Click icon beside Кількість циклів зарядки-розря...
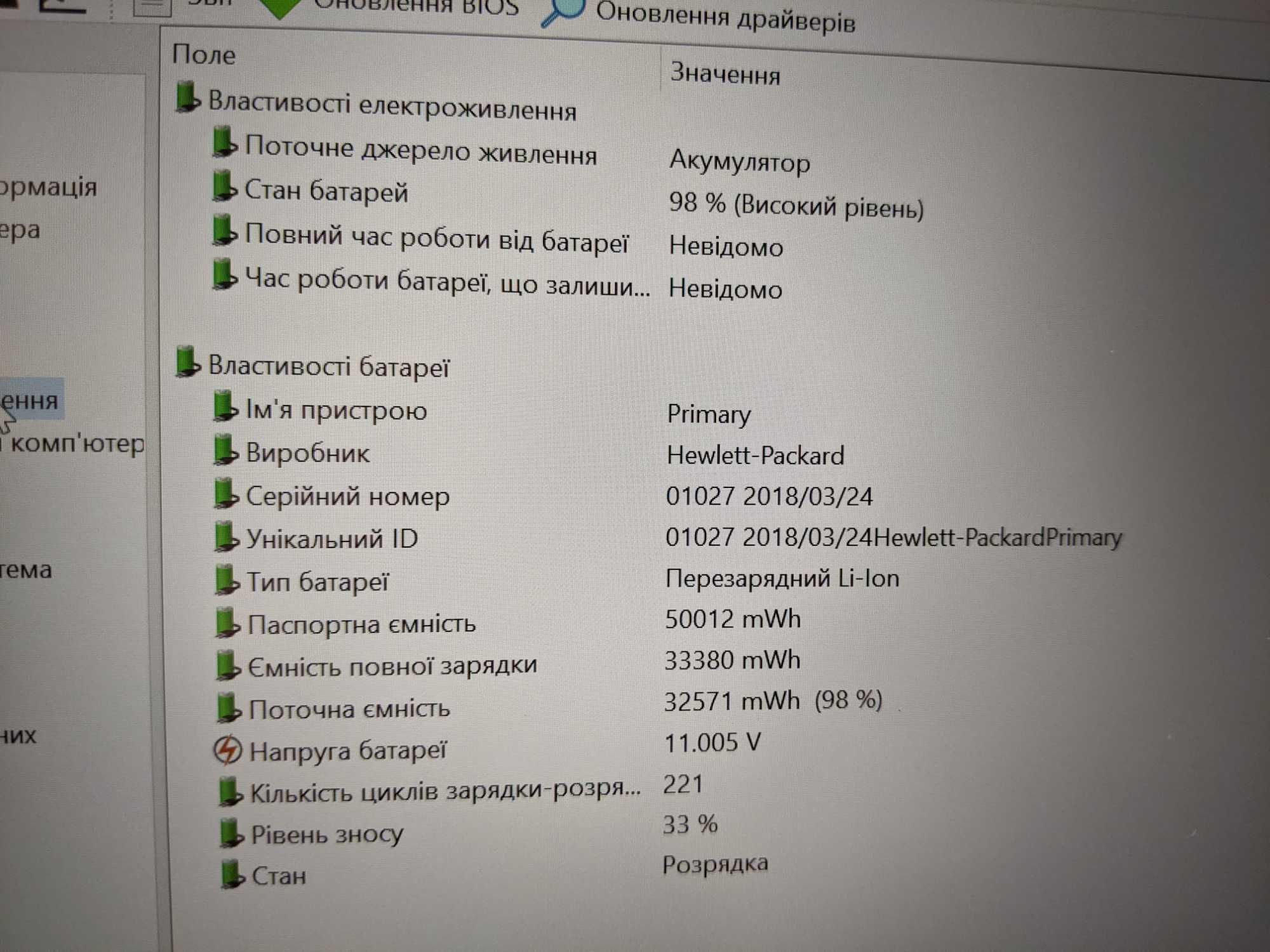Image resolution: width=1270 pixels, height=952 pixels. point(231,792)
